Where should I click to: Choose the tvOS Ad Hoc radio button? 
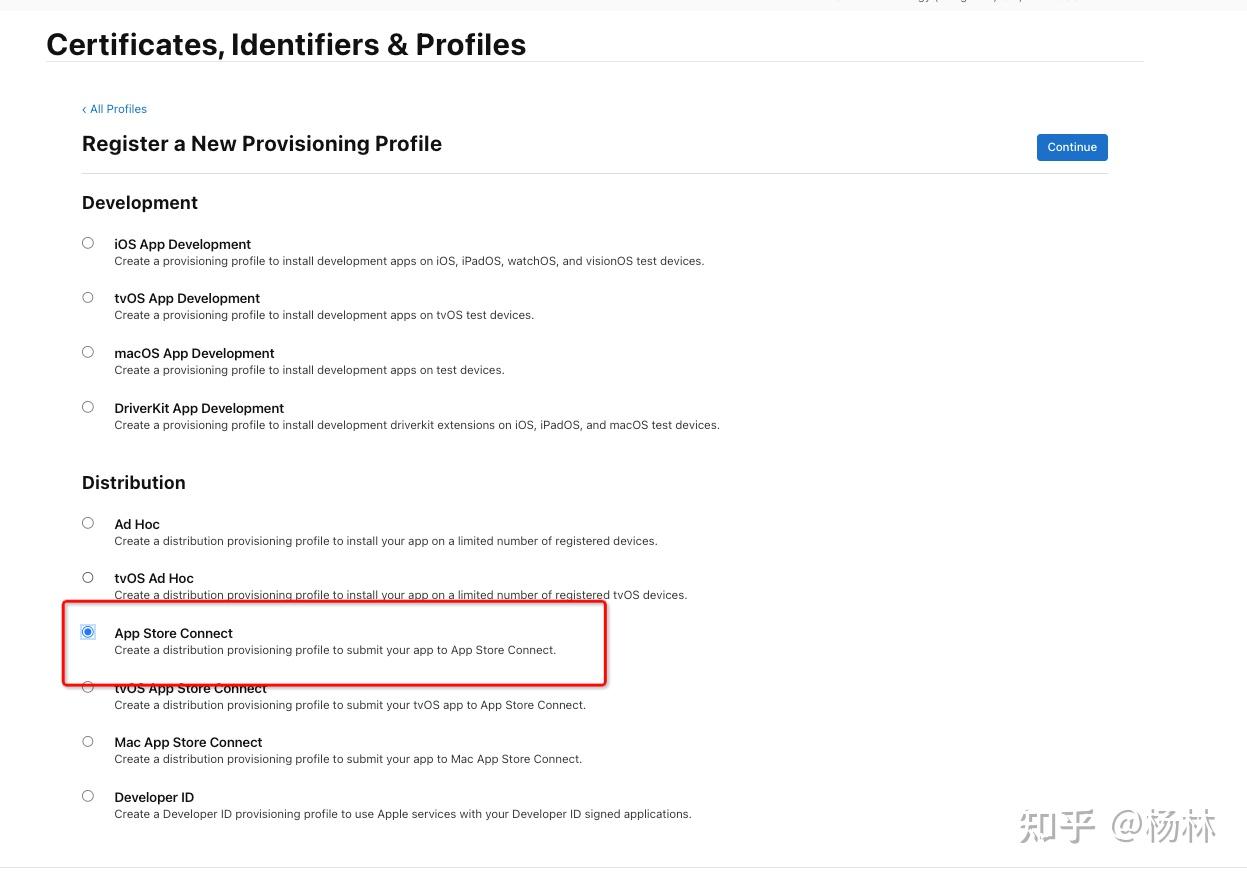point(88,577)
